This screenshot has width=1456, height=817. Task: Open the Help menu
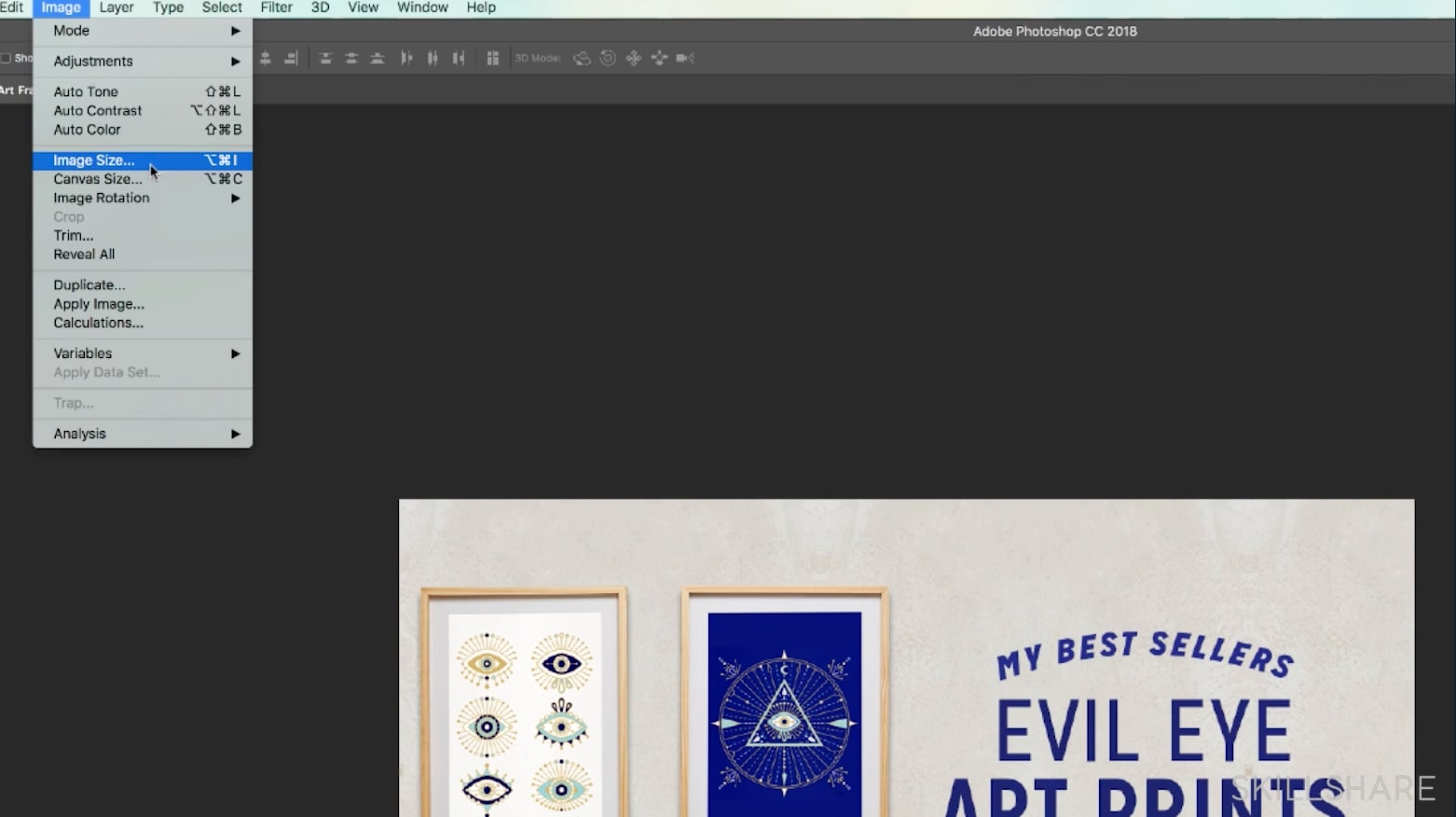point(481,7)
